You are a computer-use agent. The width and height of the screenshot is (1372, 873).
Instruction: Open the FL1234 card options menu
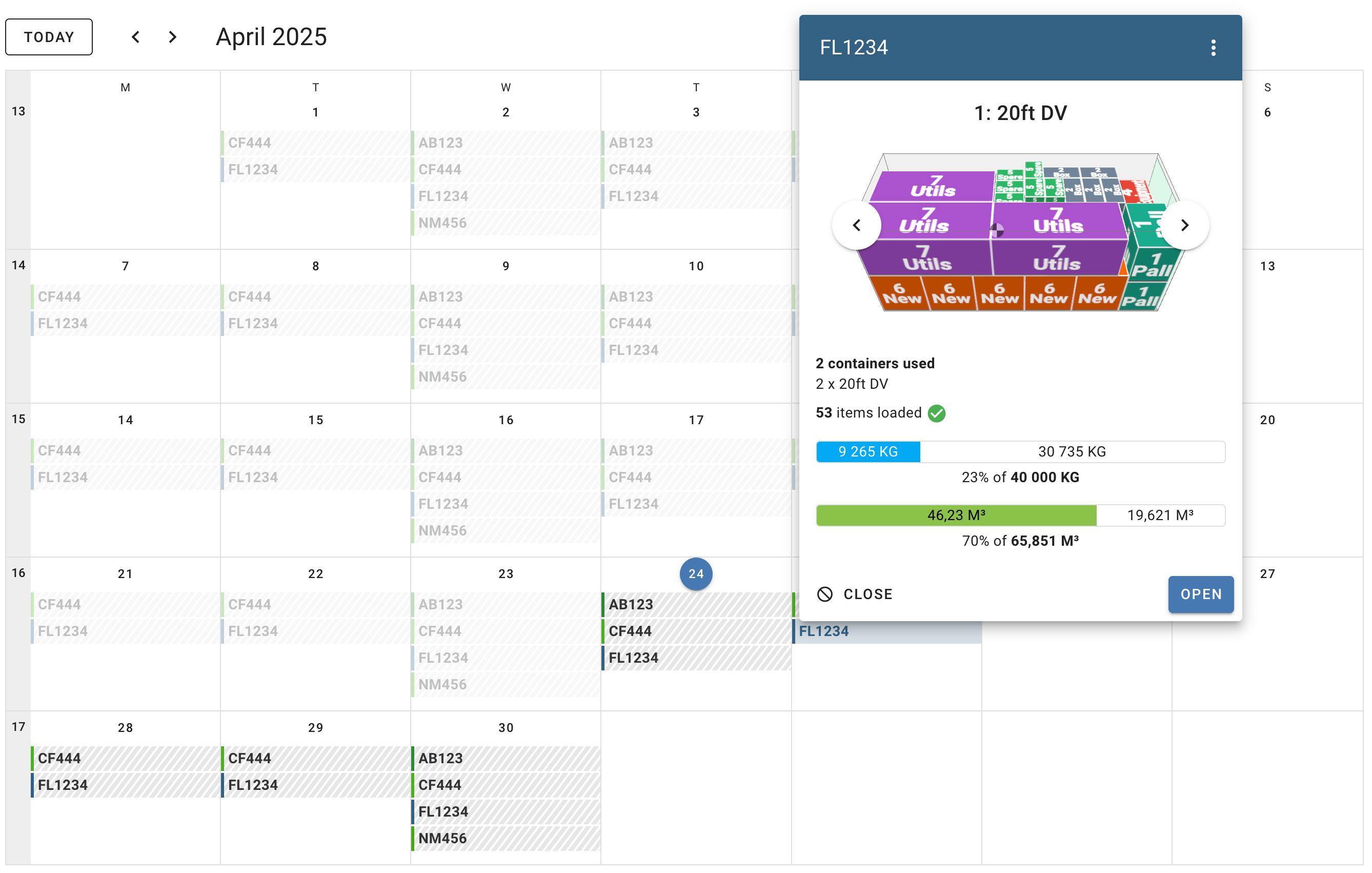pos(1214,48)
